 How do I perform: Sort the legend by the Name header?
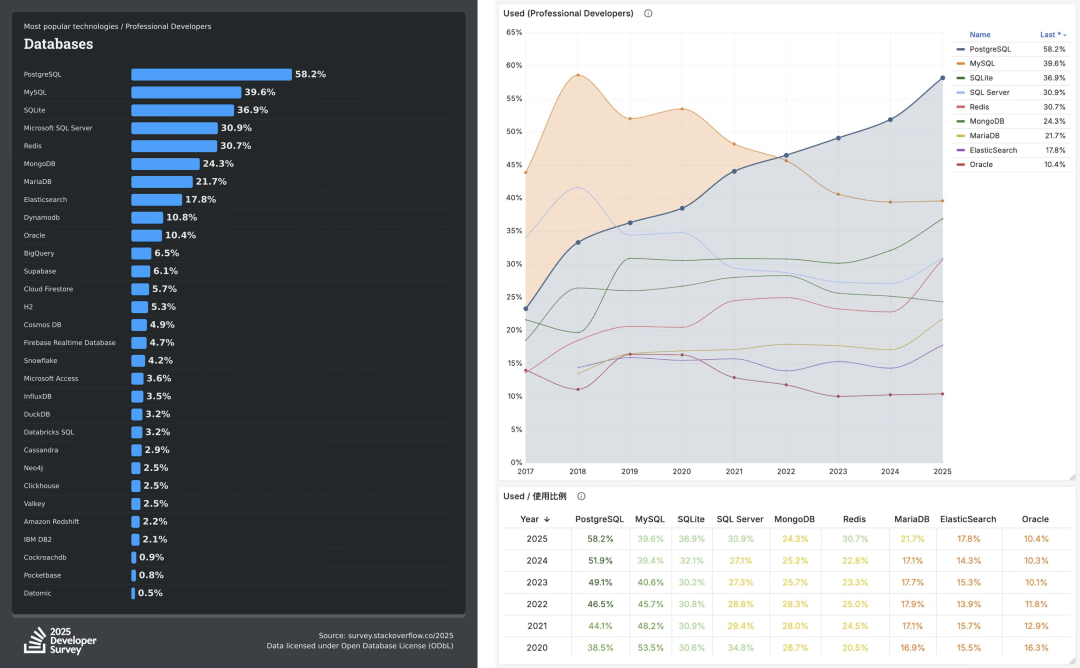(979, 34)
